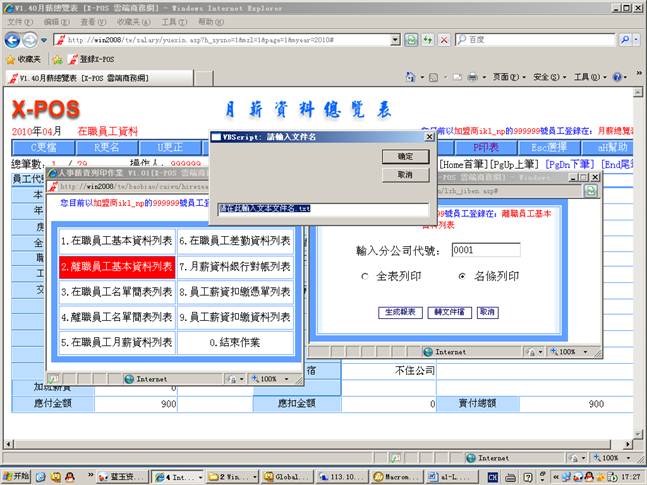This screenshot has width=647, height=485.
Task: Click the printer icon in command bar
Action: click(472, 77)
